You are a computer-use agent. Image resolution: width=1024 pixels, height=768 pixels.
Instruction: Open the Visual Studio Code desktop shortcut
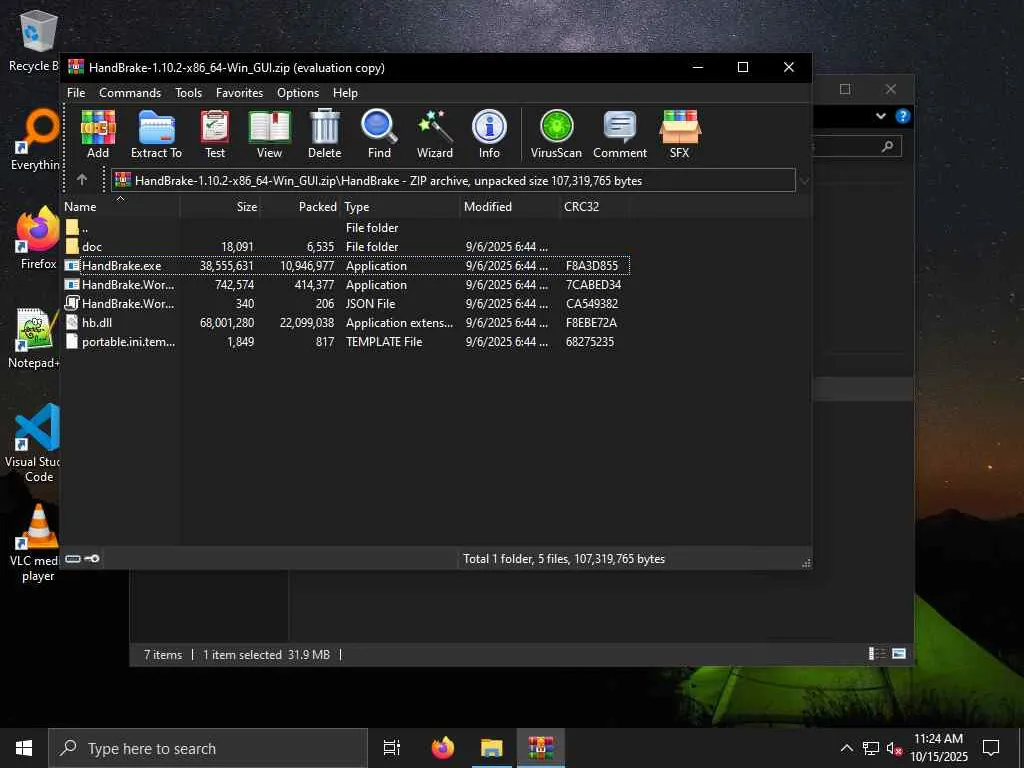(34, 443)
